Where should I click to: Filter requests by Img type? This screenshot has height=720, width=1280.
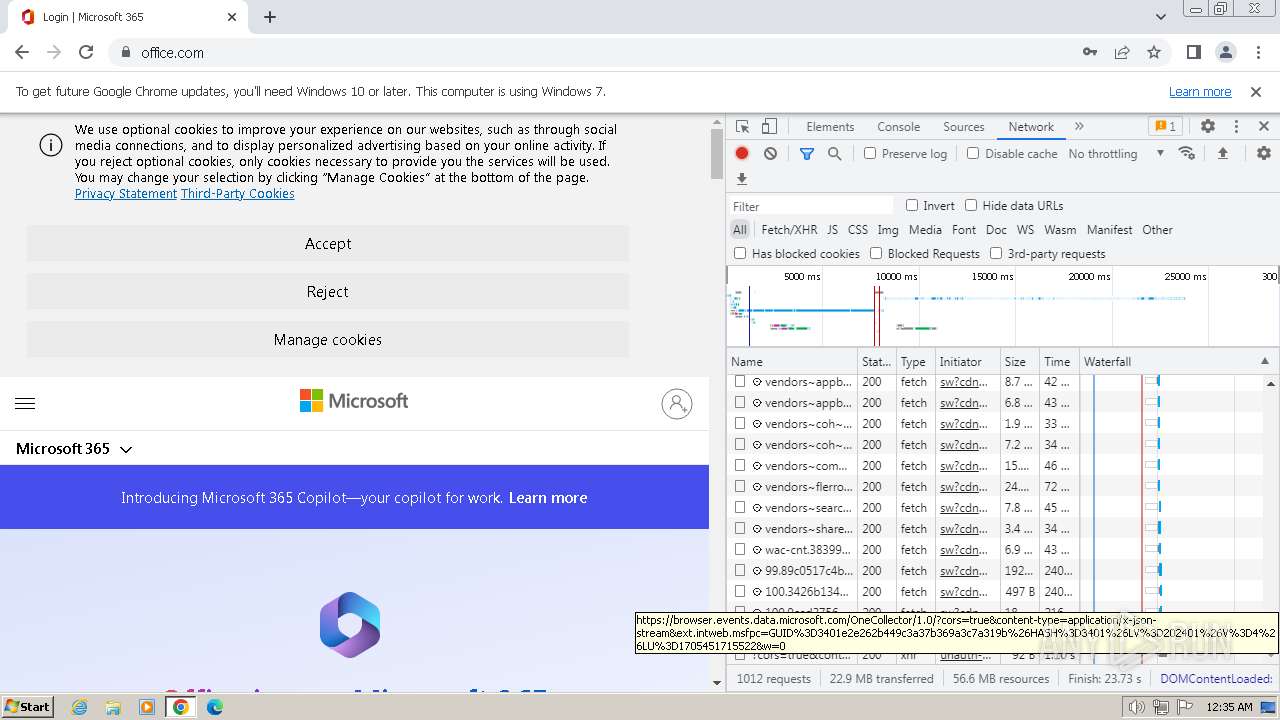pos(888,230)
